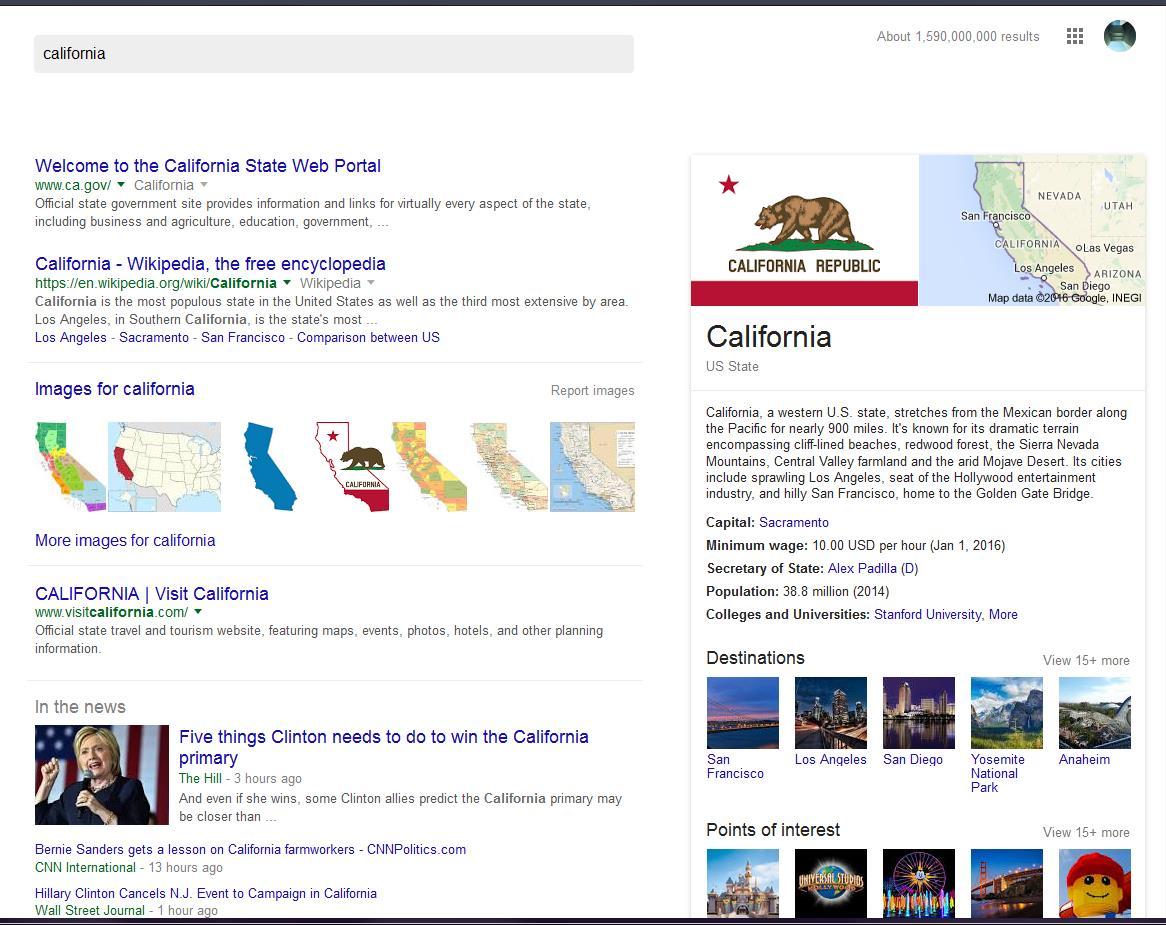This screenshot has height=925, width=1166.
Task: Open the Comparison between US sitelink
Action: (x=368, y=338)
